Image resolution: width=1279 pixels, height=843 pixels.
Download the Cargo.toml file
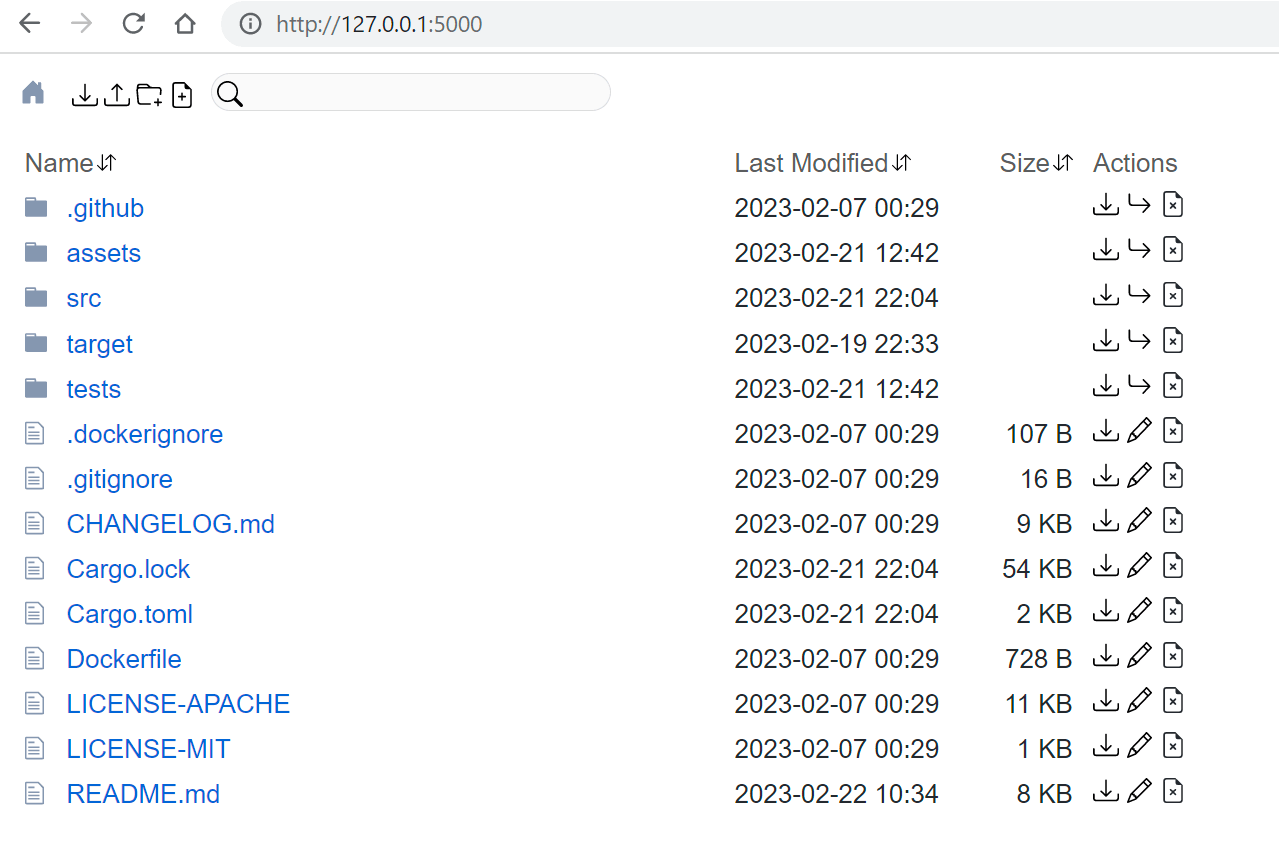pyautogui.click(x=1105, y=611)
